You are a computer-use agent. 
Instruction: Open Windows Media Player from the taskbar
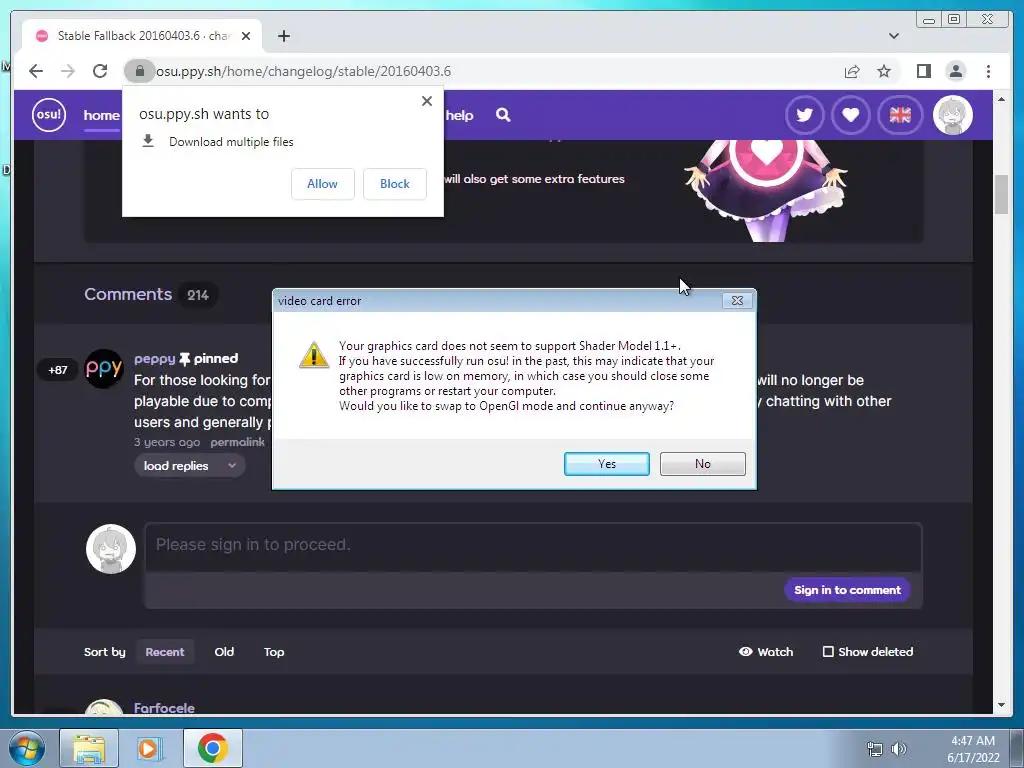click(x=149, y=748)
